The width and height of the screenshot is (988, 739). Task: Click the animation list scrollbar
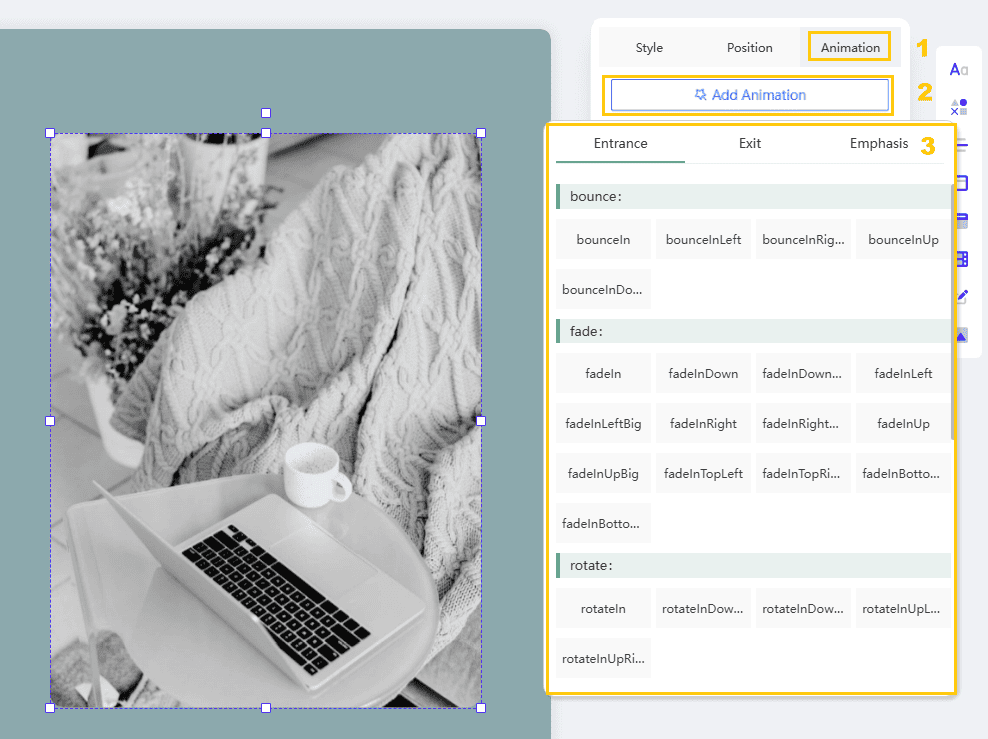[x=952, y=310]
